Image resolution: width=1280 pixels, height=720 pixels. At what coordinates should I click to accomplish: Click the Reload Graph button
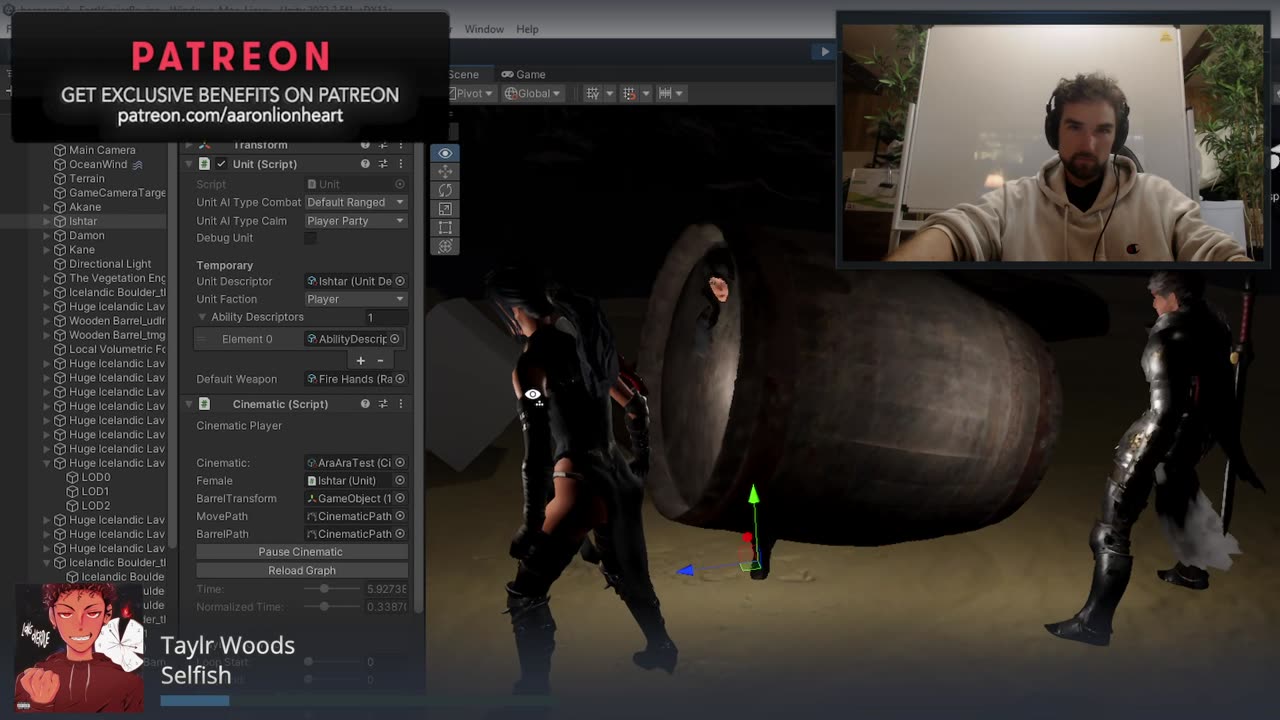pos(301,570)
